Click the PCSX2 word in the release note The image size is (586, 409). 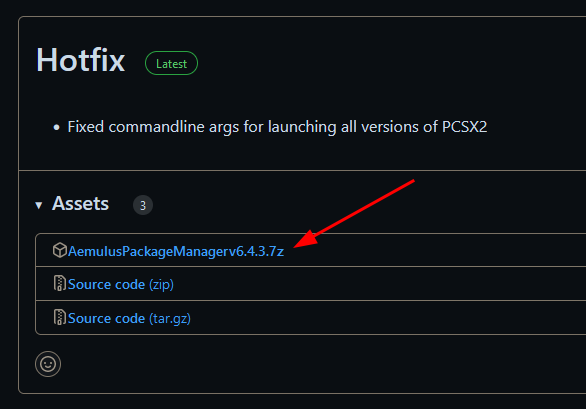tap(465, 127)
